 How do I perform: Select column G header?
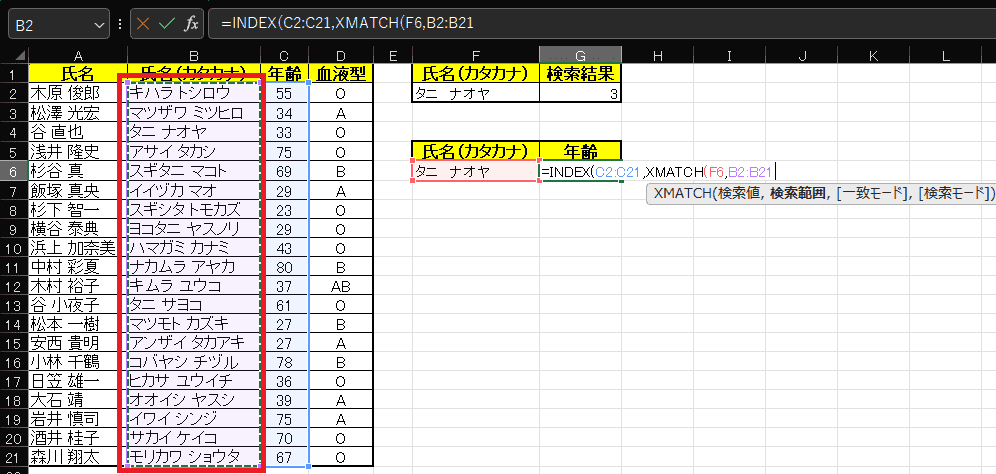tap(580, 54)
